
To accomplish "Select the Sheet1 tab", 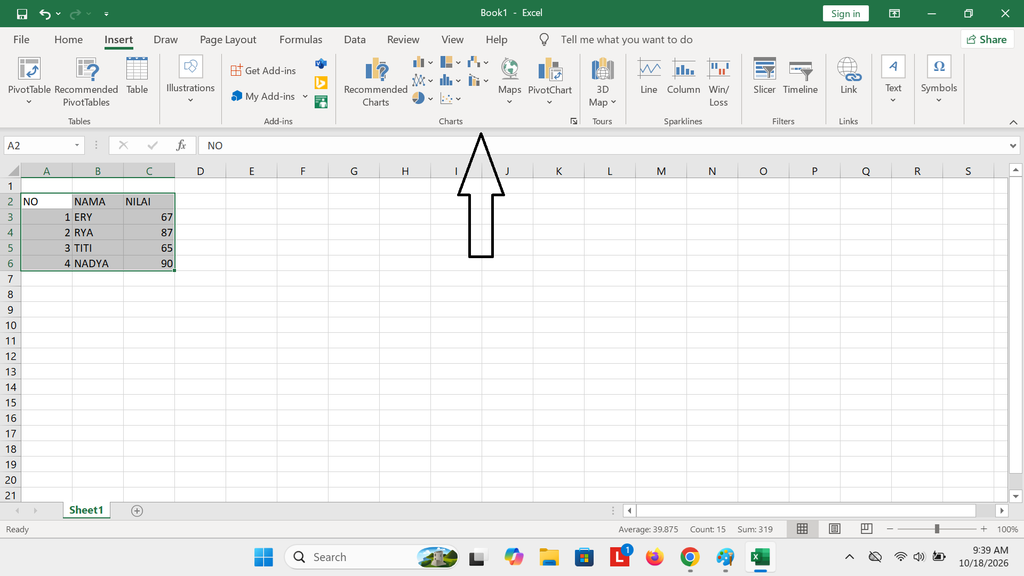I will coord(86,510).
